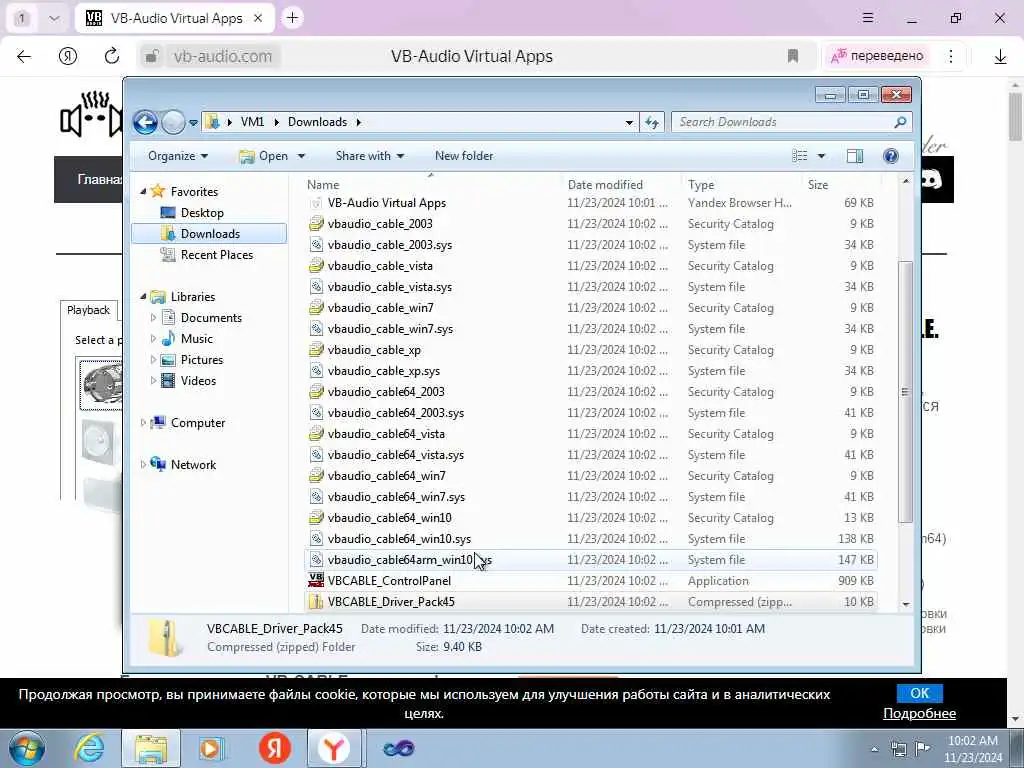Open recent locations dropdown beside forward arrow
The width and height of the screenshot is (1024, 768).
[193, 123]
